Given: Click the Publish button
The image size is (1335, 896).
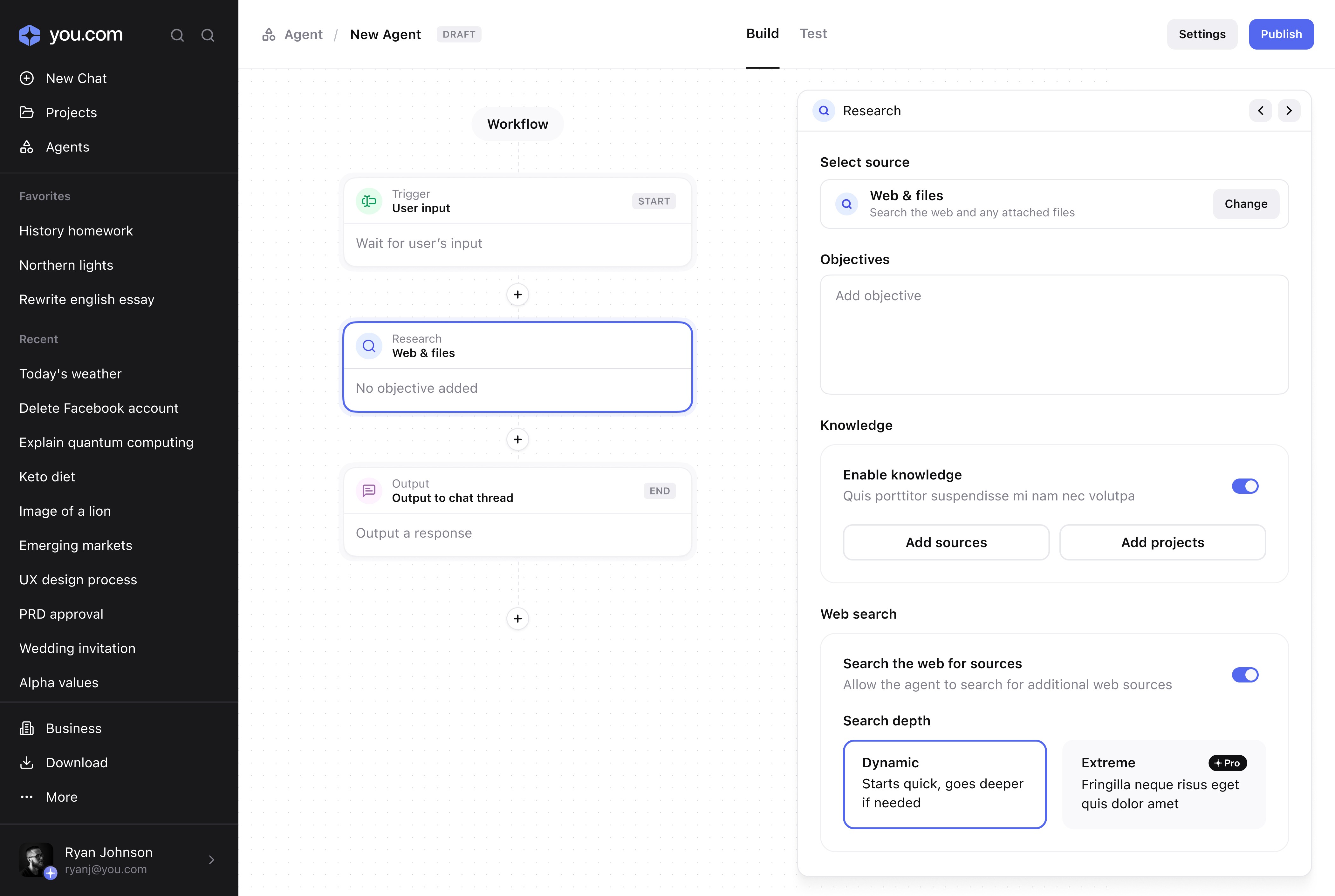Looking at the screenshot, I should tap(1281, 34).
